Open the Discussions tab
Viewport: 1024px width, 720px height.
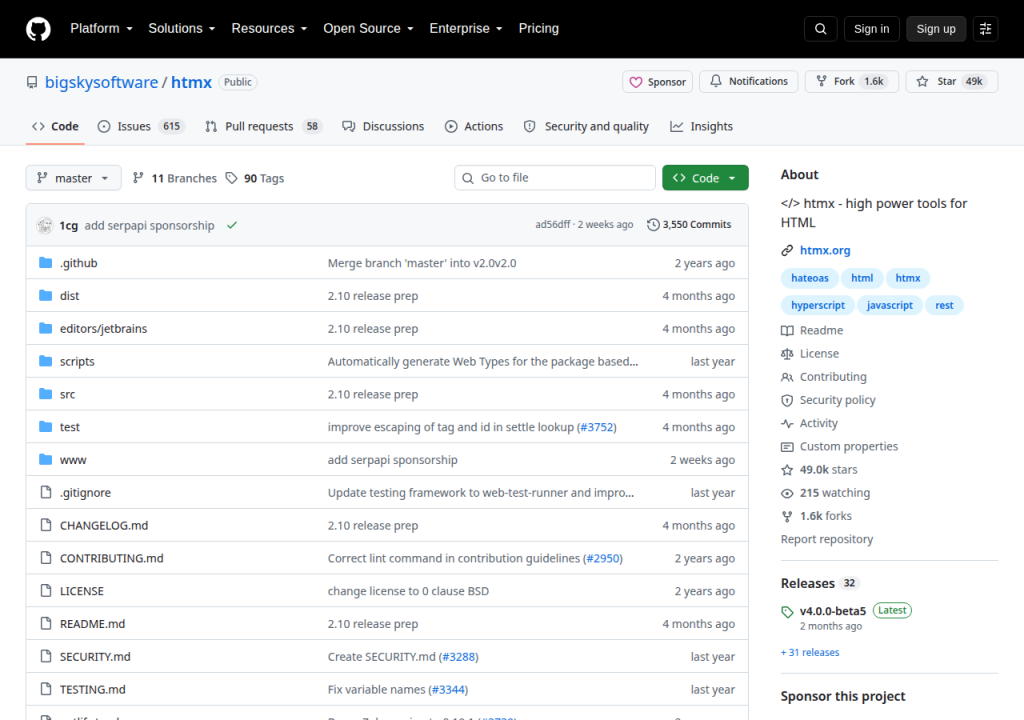tap(383, 126)
